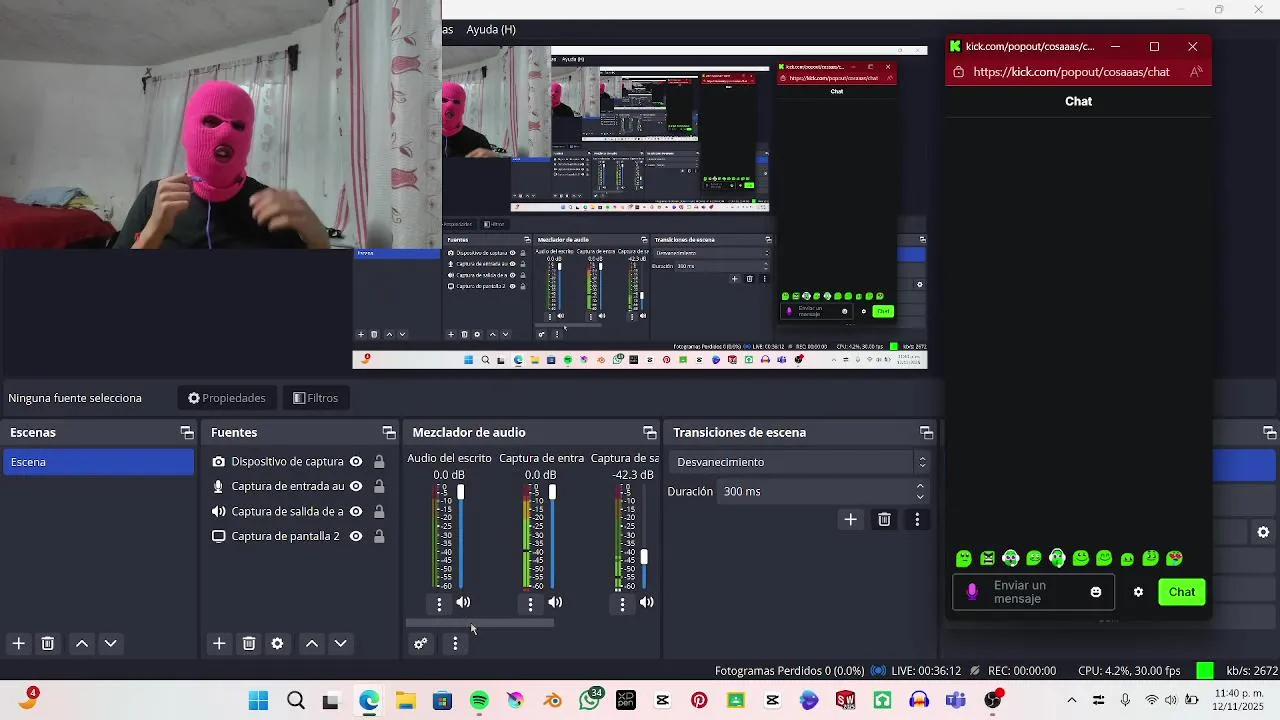The width and height of the screenshot is (1280, 720).
Task: Pop out the Escenas dock panel
Action: pos(187,433)
